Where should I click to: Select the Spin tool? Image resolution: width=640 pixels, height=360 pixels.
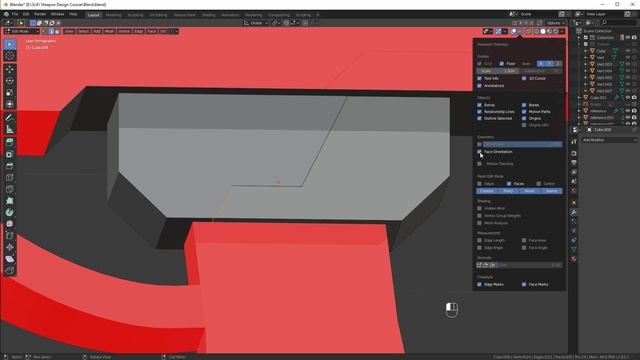10,212
